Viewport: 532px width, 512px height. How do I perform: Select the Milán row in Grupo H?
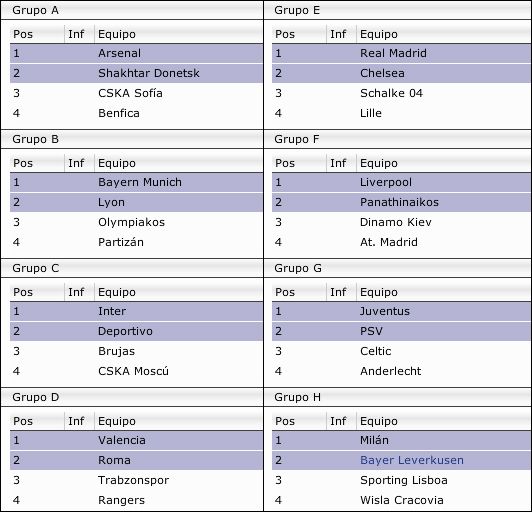click(401, 440)
